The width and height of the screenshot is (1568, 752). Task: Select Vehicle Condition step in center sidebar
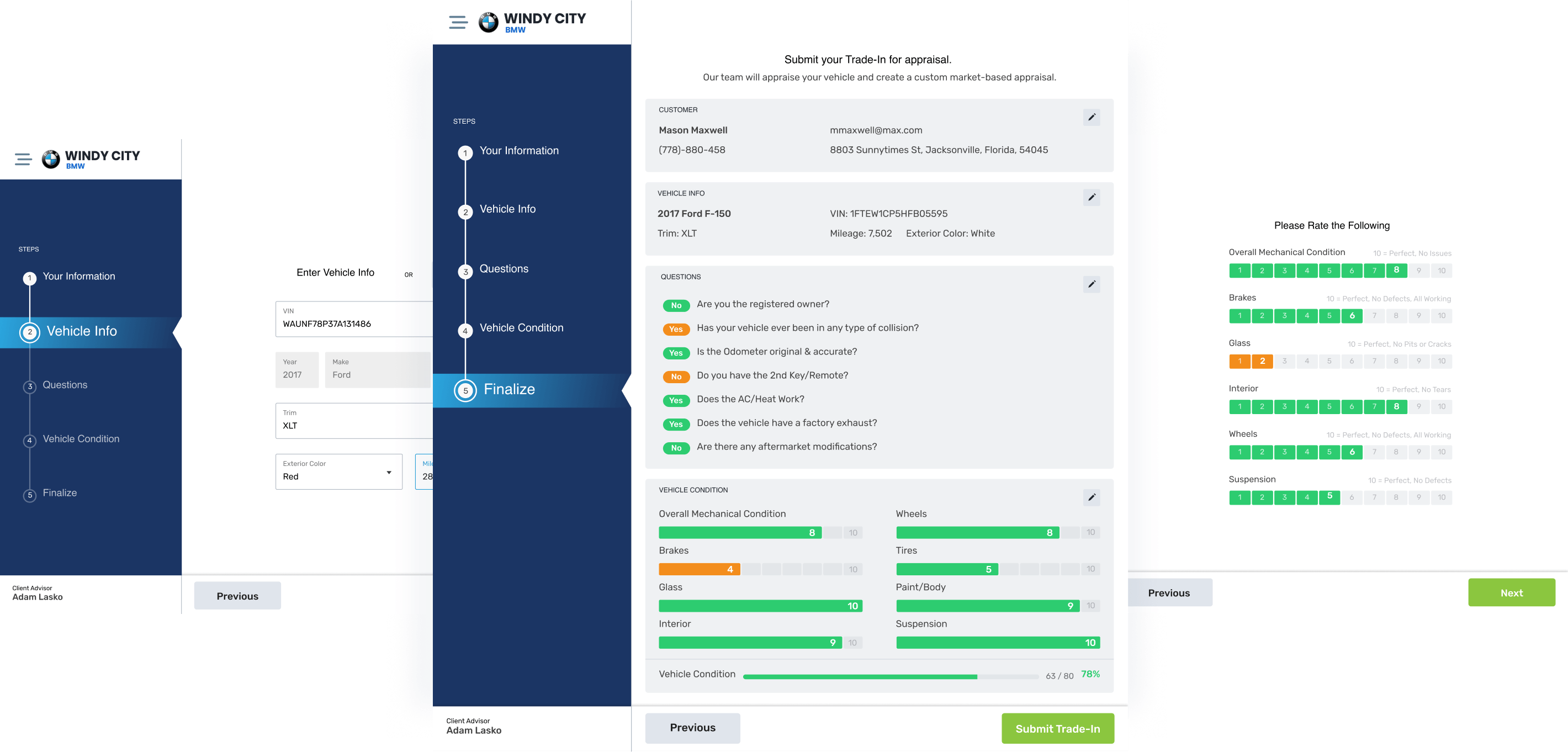pos(521,328)
